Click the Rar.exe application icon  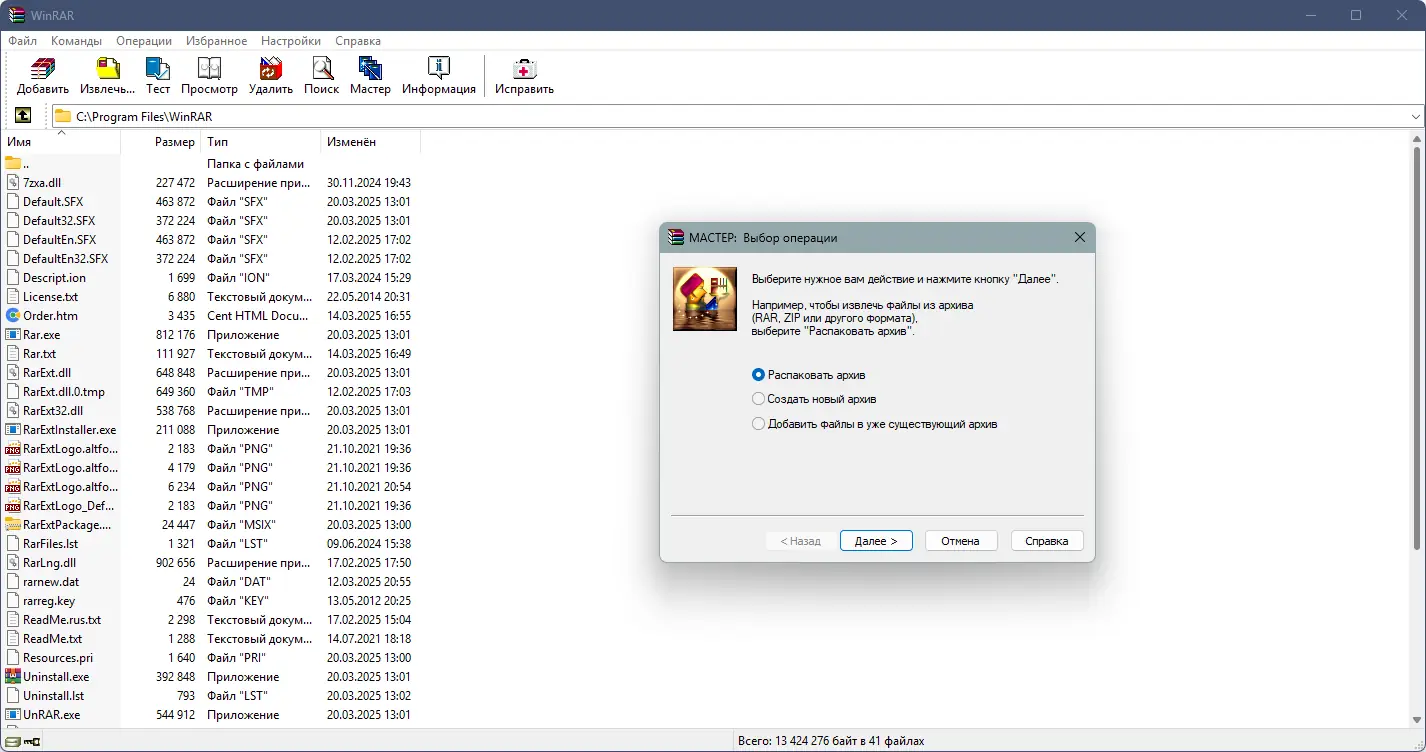coord(13,335)
